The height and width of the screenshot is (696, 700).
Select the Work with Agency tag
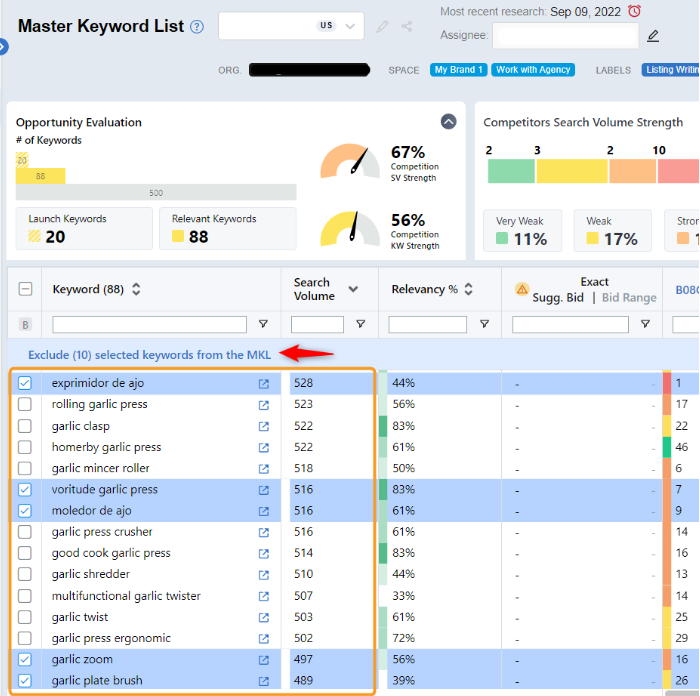pyautogui.click(x=533, y=70)
